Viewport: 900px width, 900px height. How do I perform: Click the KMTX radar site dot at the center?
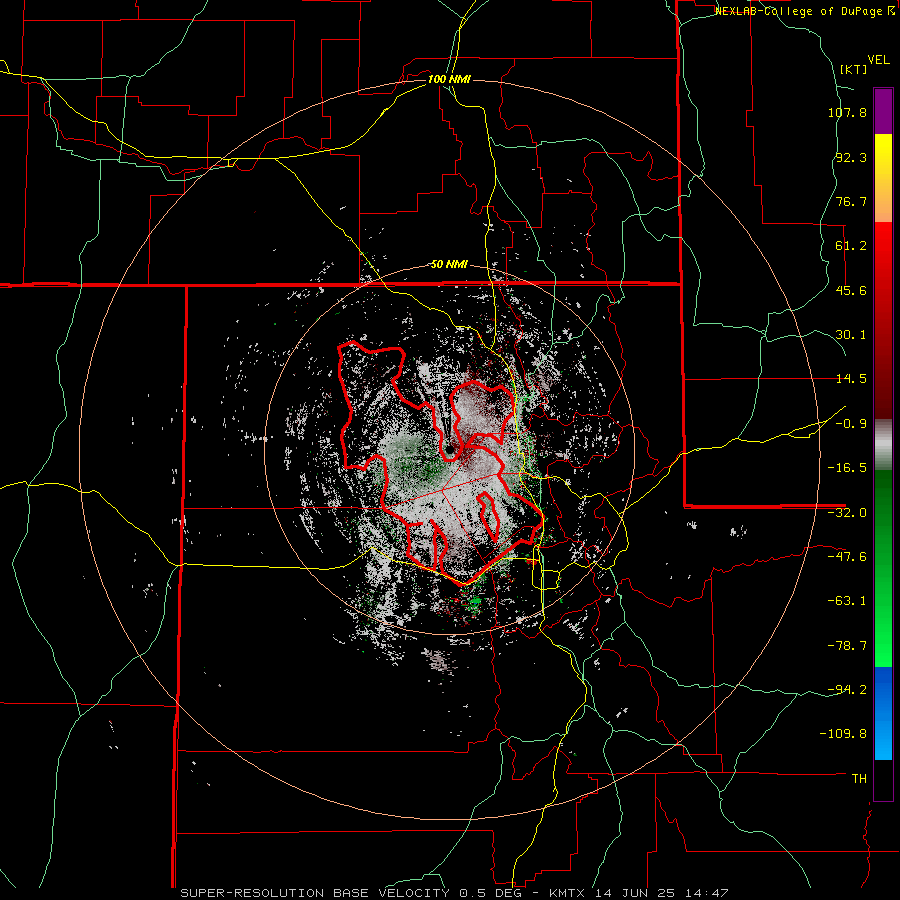[x=449, y=450]
